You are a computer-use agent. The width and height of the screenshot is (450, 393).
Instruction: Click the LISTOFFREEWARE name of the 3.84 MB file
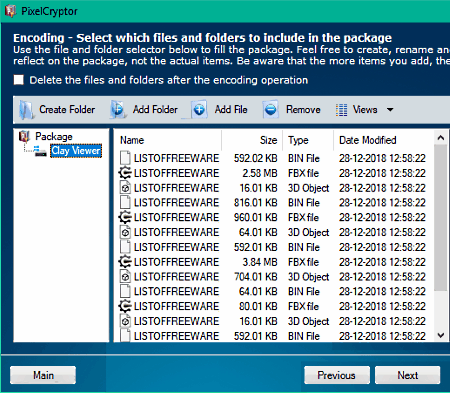(x=176, y=262)
